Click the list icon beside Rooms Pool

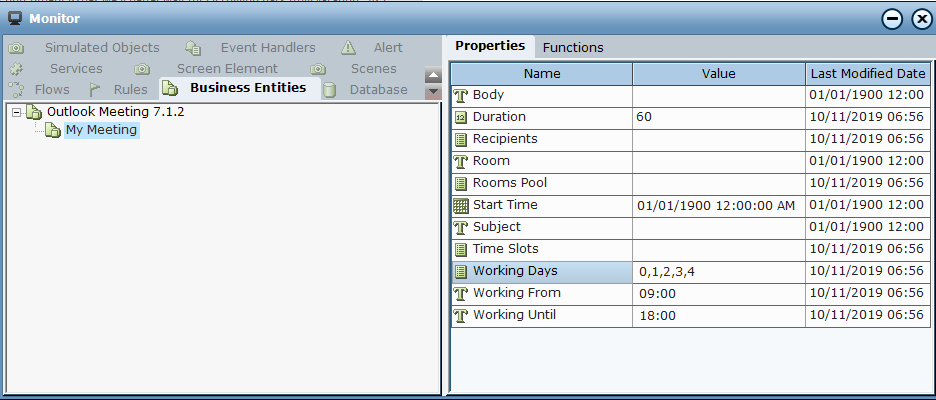(461, 183)
